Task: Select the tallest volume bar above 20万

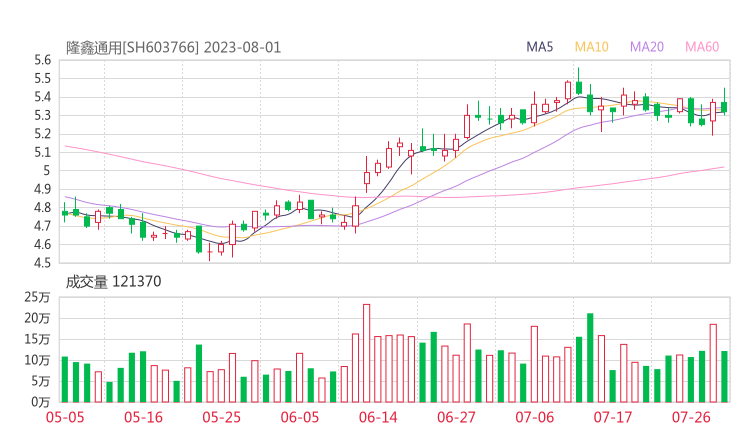Action: (367, 353)
